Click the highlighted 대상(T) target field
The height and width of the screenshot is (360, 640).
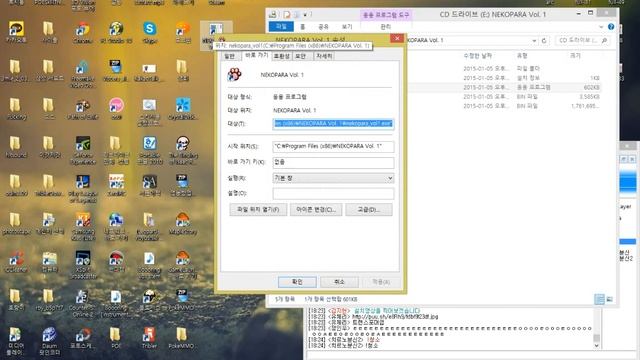[x=333, y=124]
